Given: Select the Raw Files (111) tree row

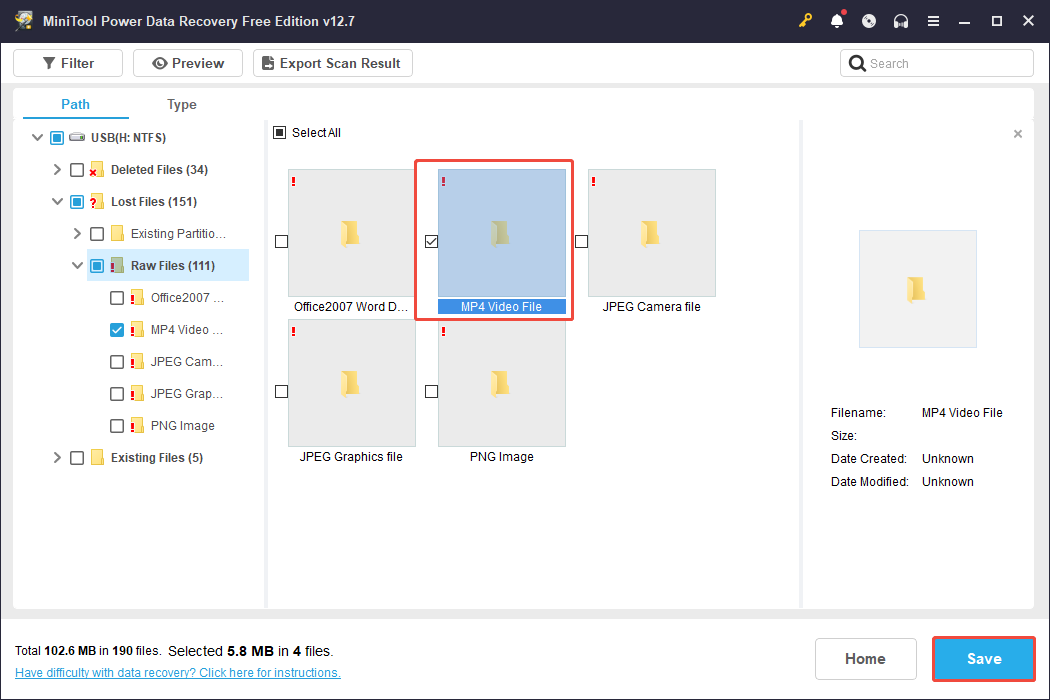Looking at the screenshot, I should click(x=168, y=265).
